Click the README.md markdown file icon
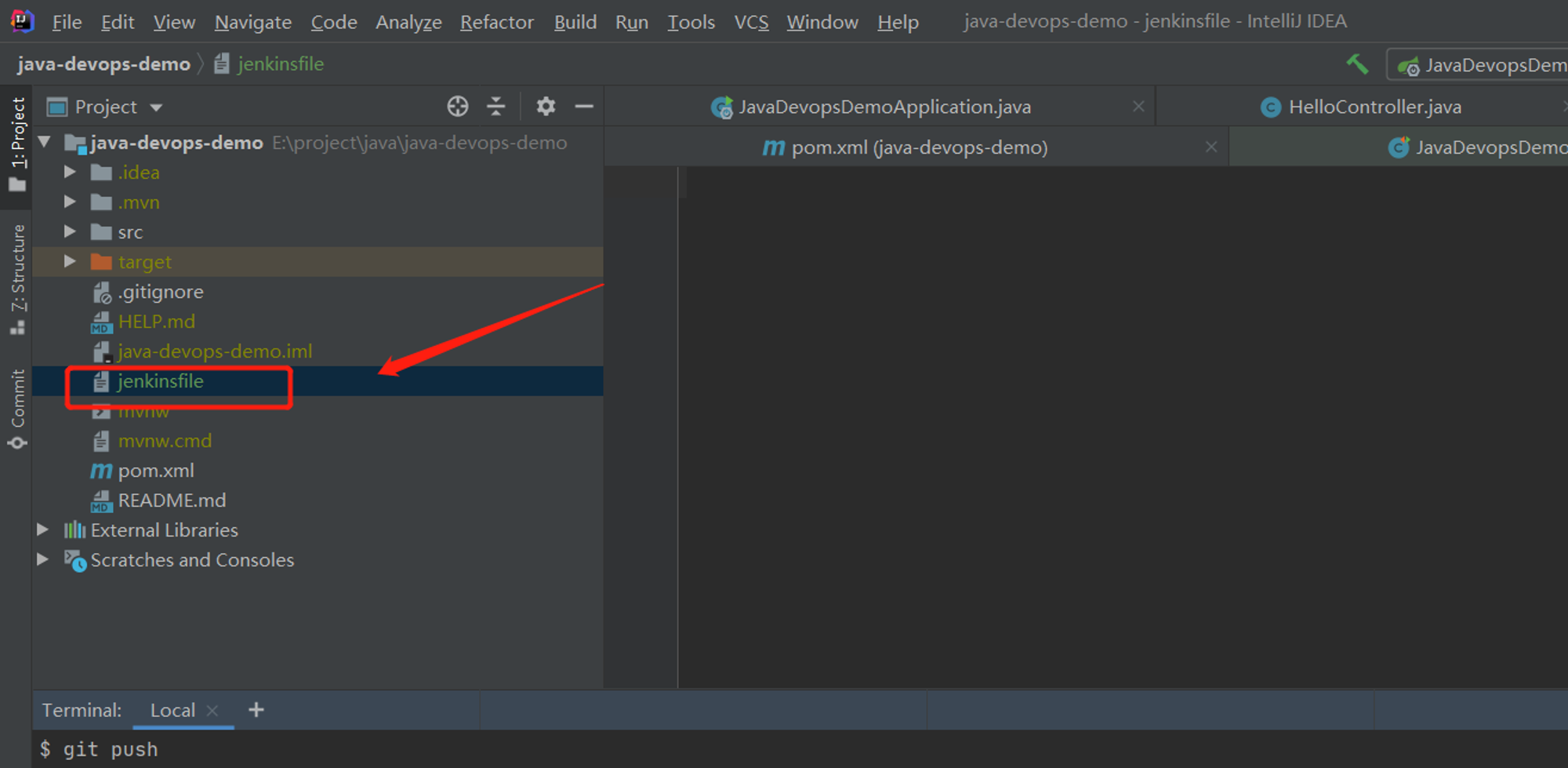Image resolution: width=1568 pixels, height=768 pixels. [x=101, y=500]
